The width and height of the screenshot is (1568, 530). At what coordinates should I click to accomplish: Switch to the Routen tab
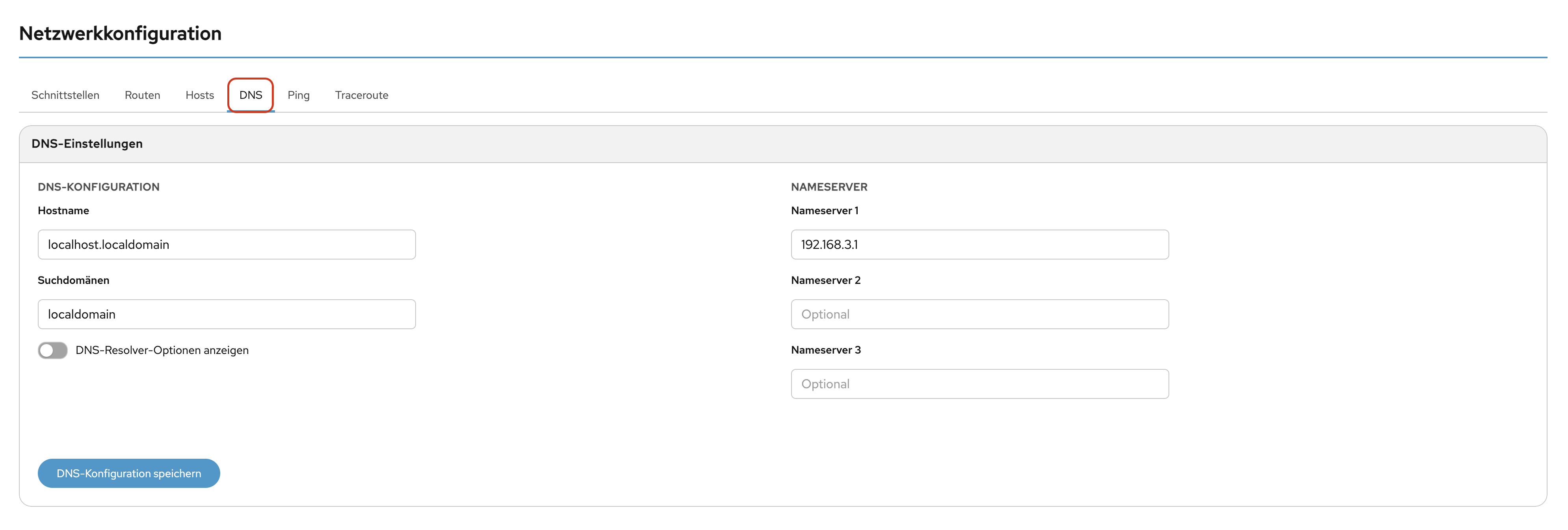click(x=143, y=95)
